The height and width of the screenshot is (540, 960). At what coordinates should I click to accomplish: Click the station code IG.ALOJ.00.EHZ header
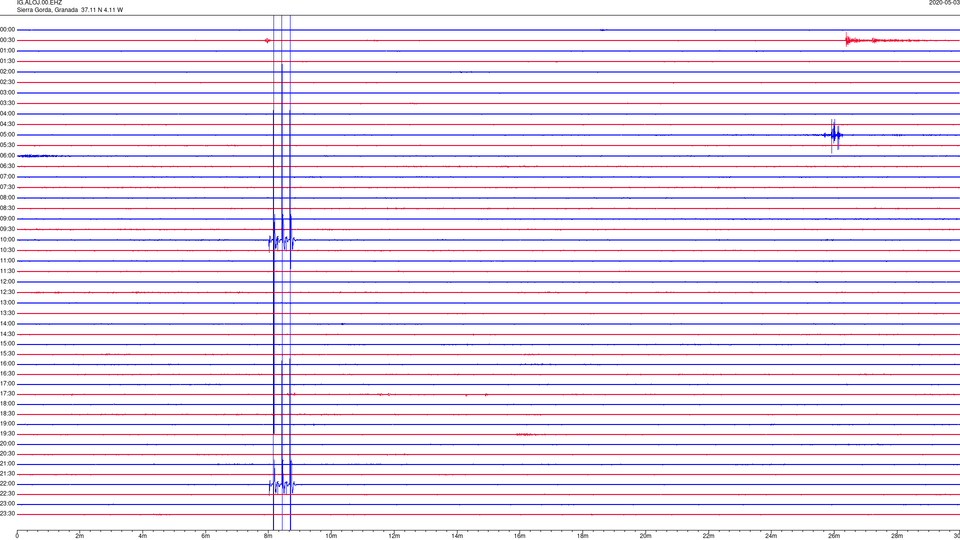point(39,3)
